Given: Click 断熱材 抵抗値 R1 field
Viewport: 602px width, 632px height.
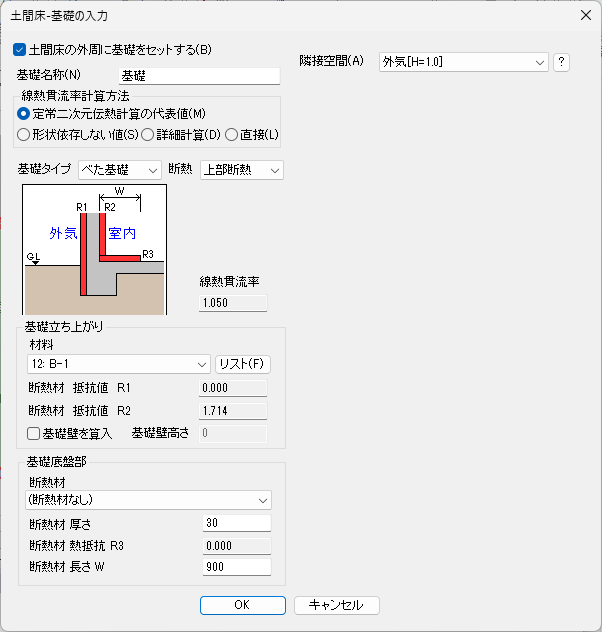Looking at the screenshot, I should [x=233, y=388].
